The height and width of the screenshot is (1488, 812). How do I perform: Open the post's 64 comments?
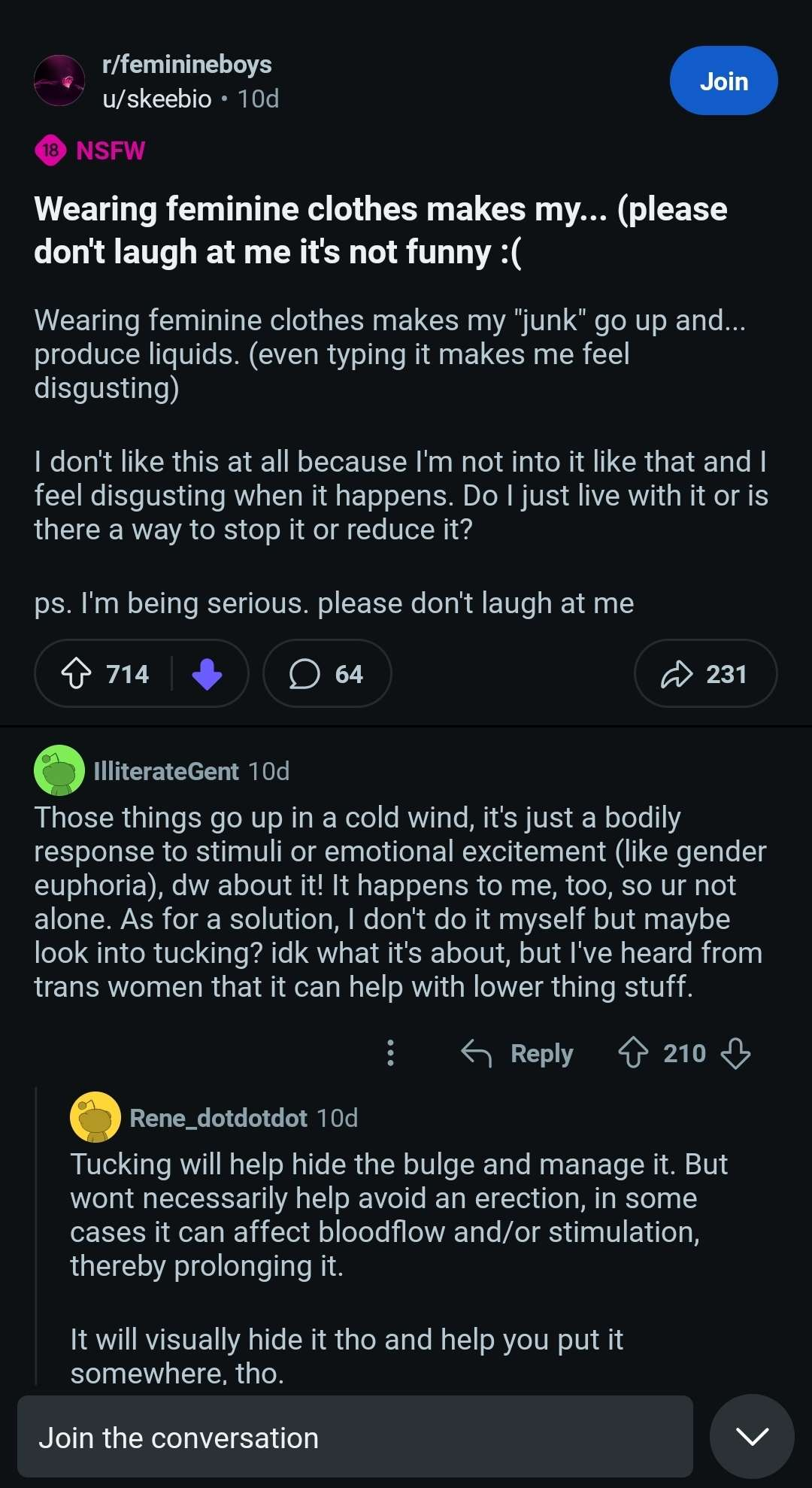click(x=327, y=673)
